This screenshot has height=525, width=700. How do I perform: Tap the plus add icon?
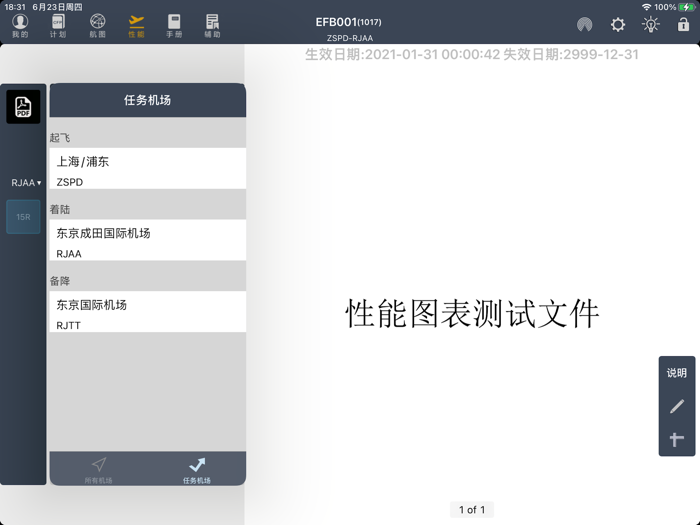click(677, 439)
